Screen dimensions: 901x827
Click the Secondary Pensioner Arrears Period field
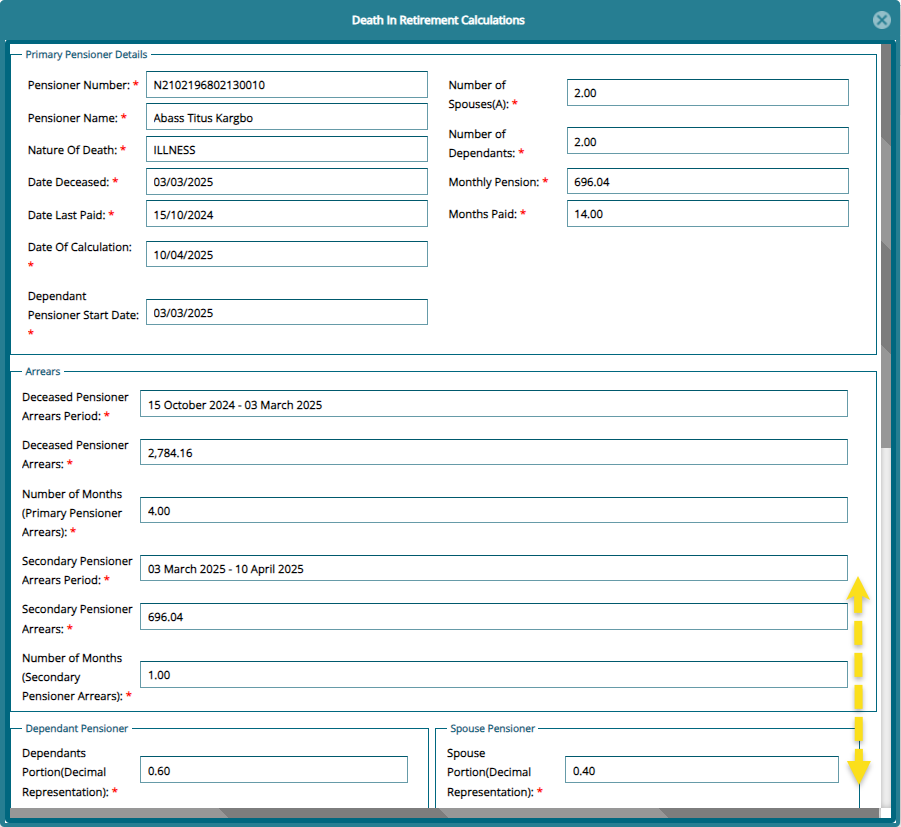(493, 568)
